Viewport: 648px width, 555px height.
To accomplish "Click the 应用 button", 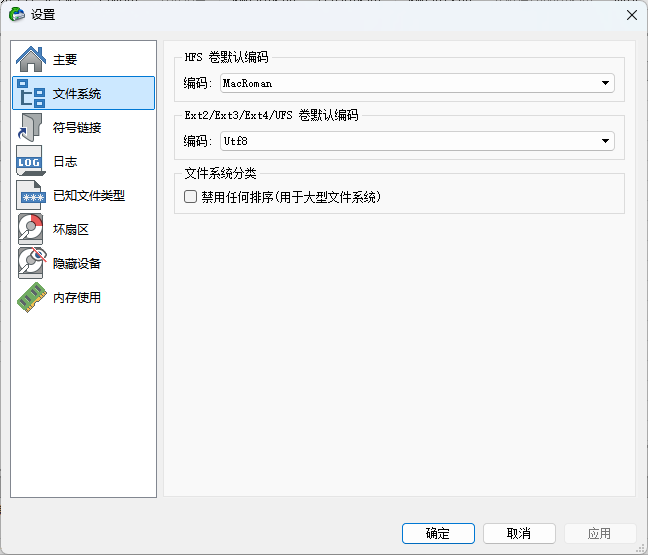I will [600, 533].
